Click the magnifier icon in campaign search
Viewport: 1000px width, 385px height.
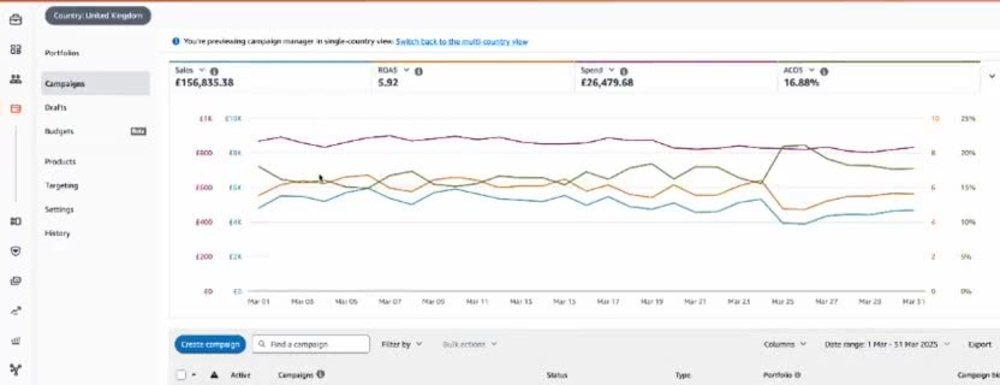click(262, 344)
